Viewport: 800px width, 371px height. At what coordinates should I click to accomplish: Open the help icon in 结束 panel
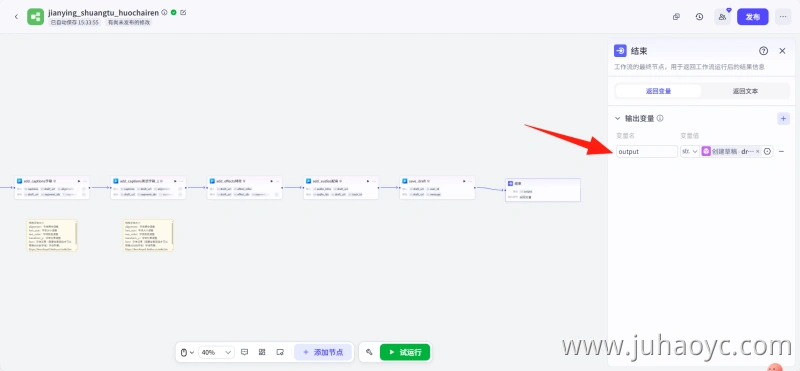763,51
